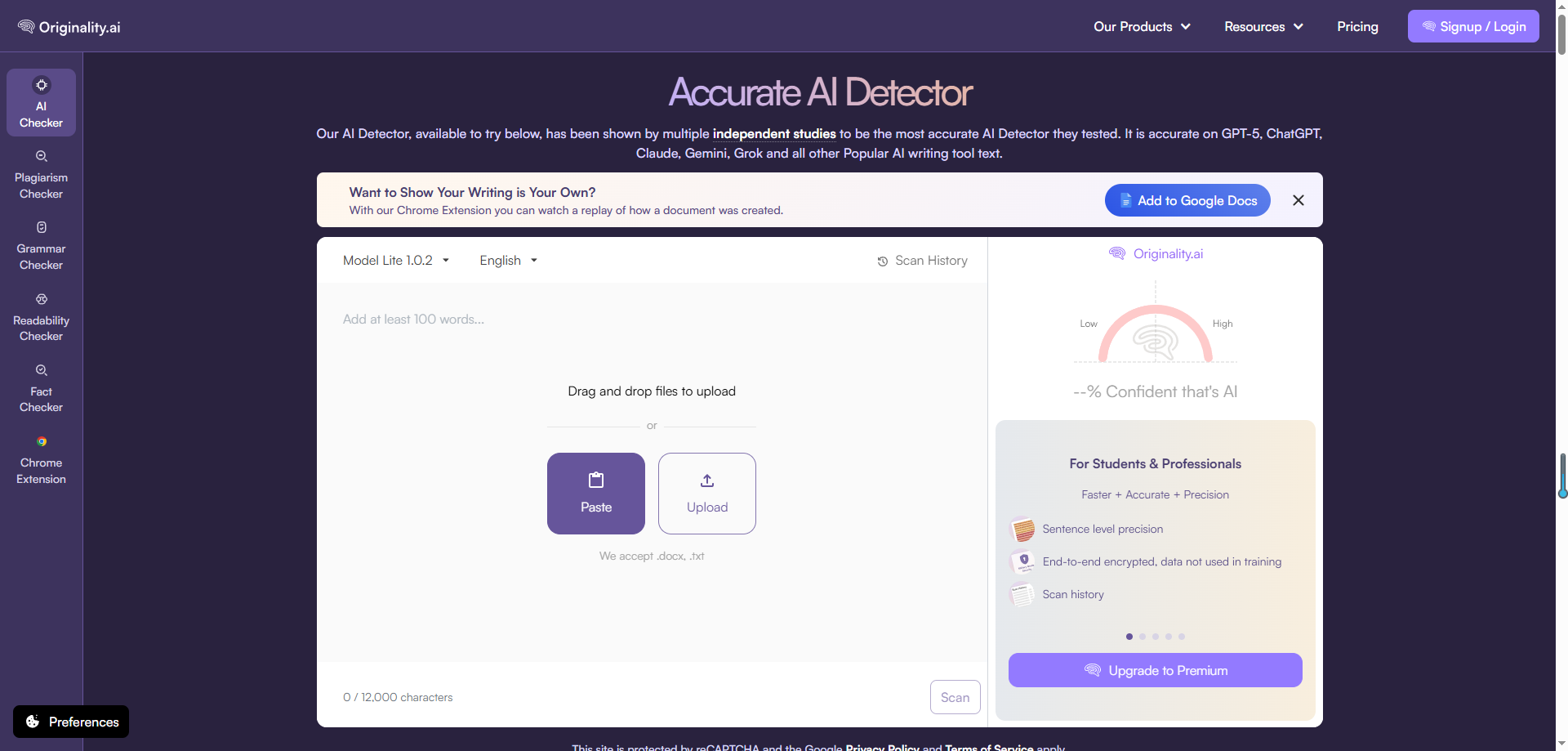The height and width of the screenshot is (751, 1568).
Task: Click the Originality.ai logo in header
Action: pyautogui.click(x=69, y=27)
